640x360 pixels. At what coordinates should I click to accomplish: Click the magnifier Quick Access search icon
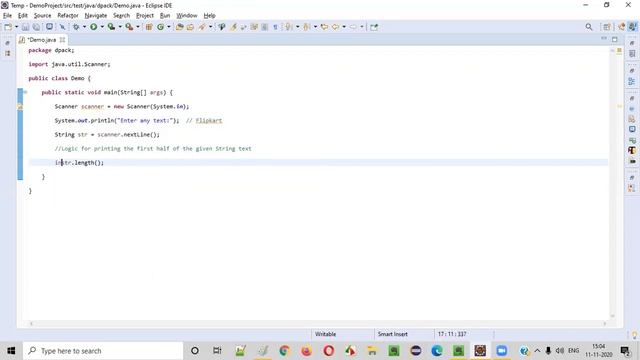coord(589,27)
